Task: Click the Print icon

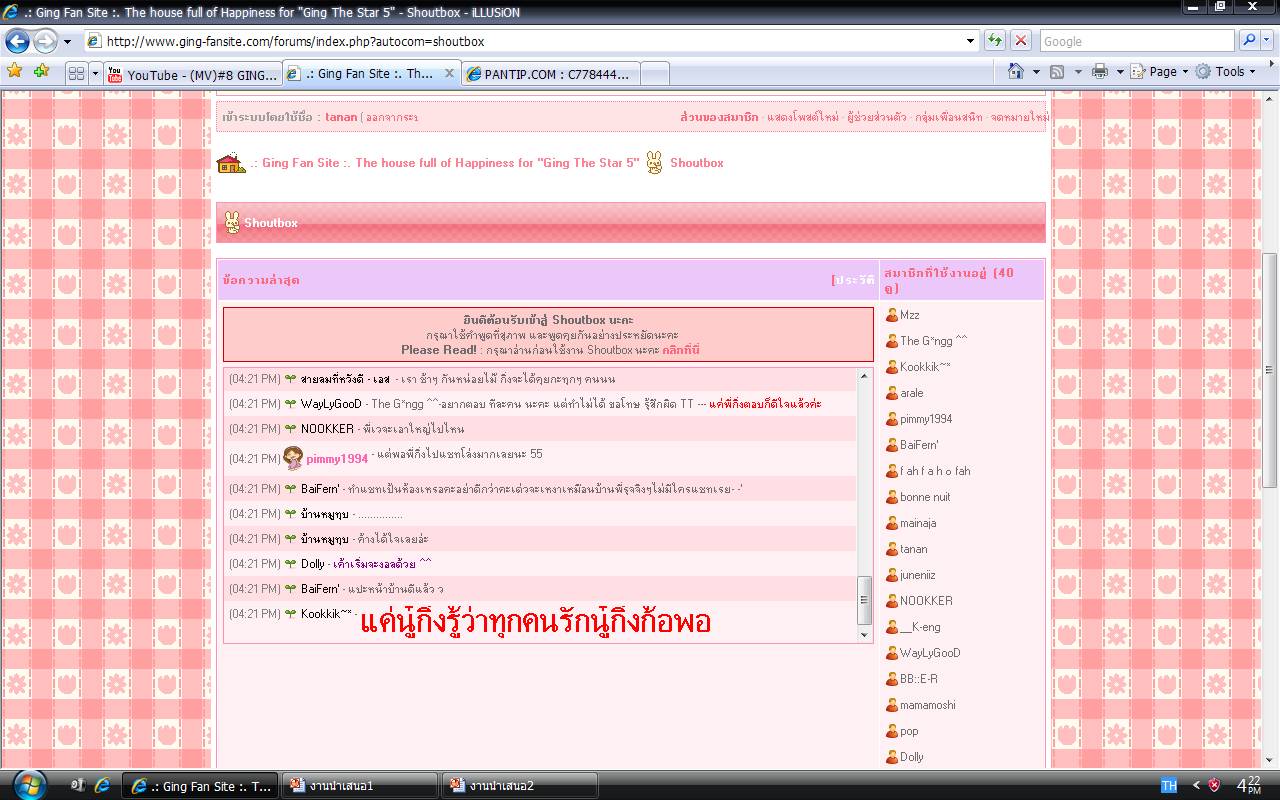Action: click(1100, 71)
